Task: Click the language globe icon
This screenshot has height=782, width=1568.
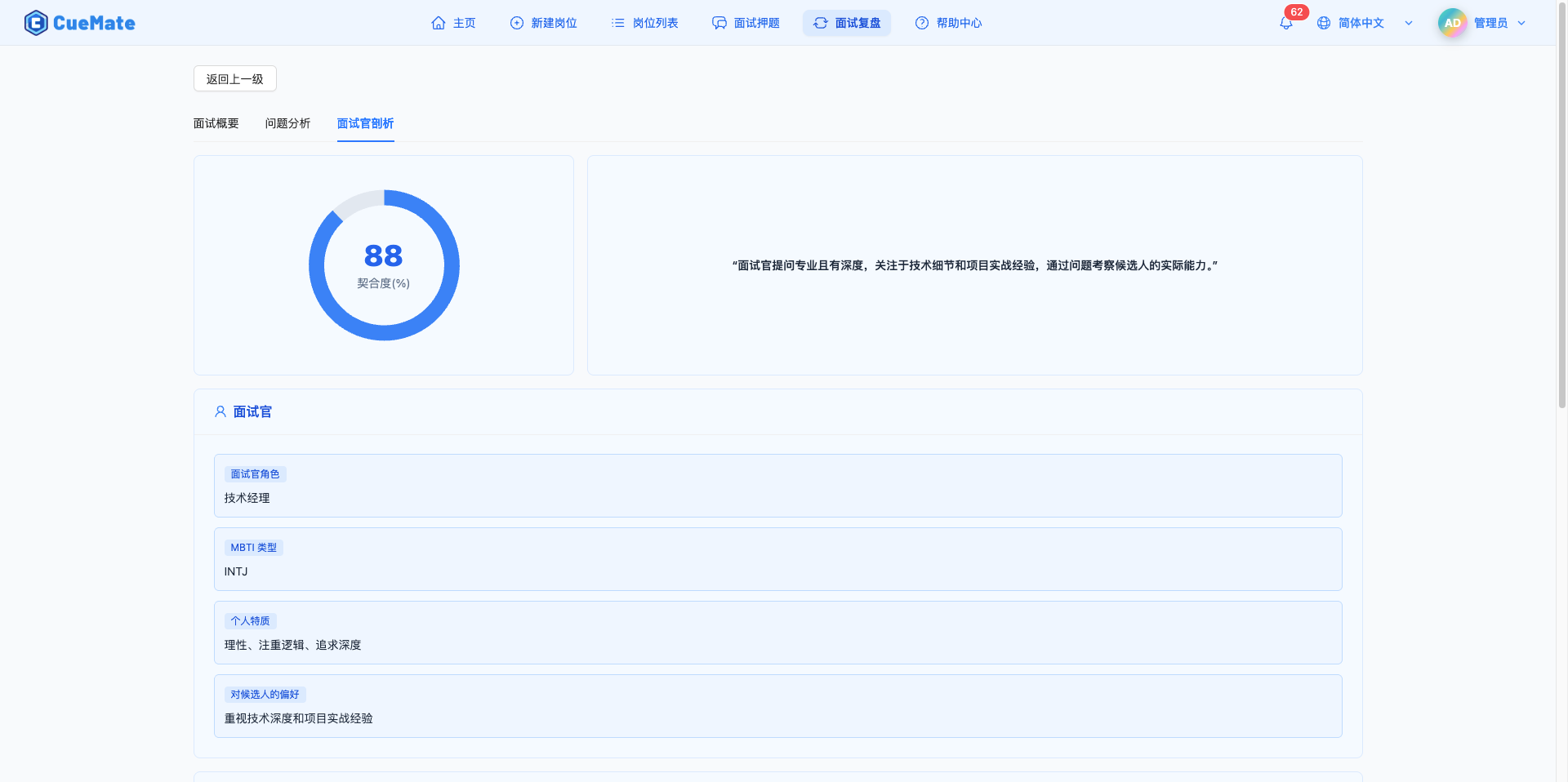Action: coord(1325,22)
